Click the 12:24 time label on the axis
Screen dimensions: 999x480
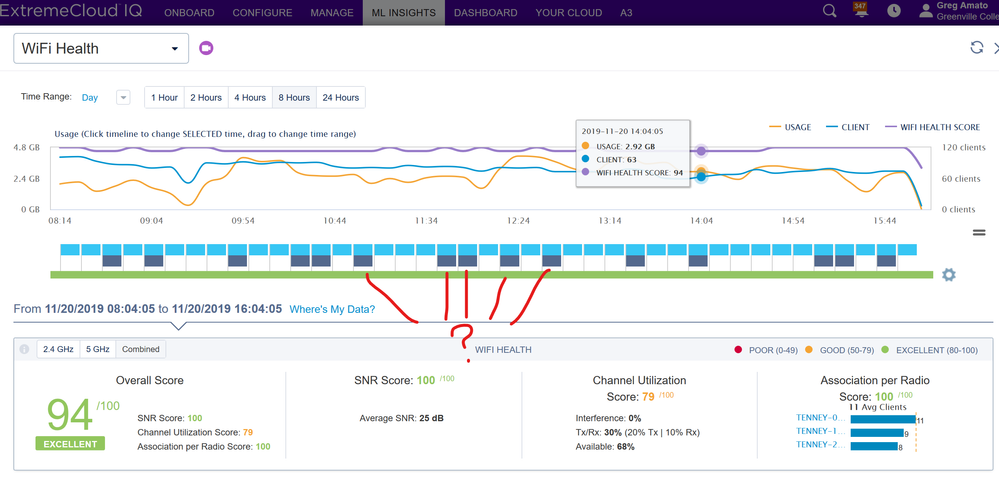(x=518, y=221)
